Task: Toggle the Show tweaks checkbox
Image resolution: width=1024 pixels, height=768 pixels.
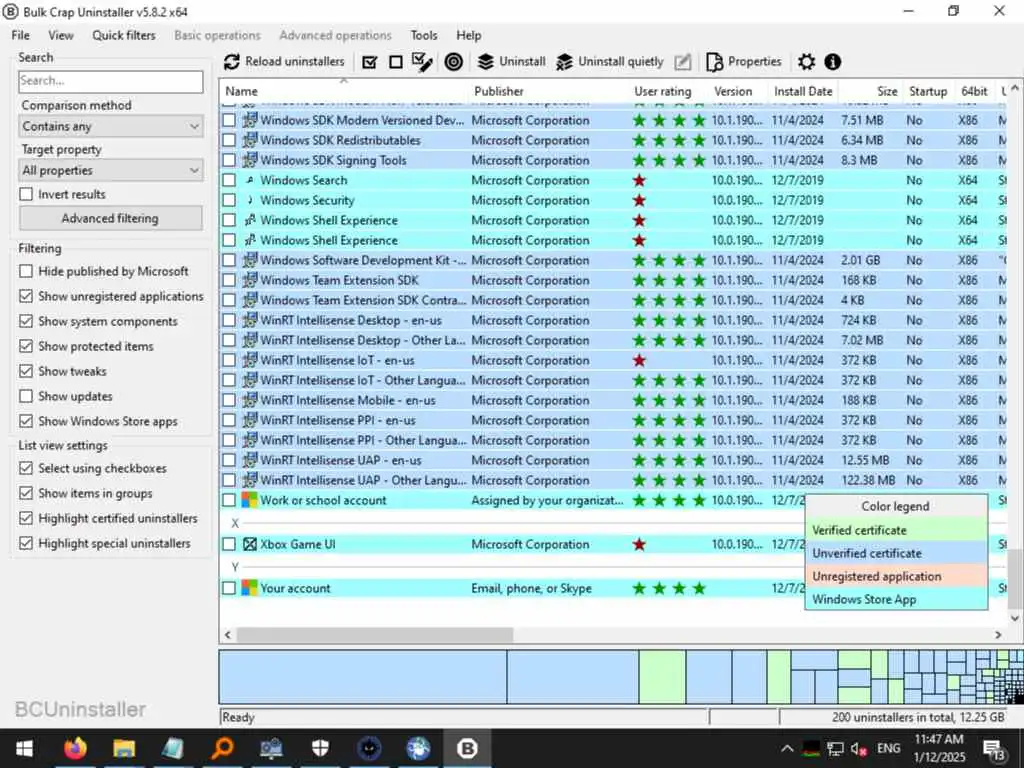Action: pos(26,371)
